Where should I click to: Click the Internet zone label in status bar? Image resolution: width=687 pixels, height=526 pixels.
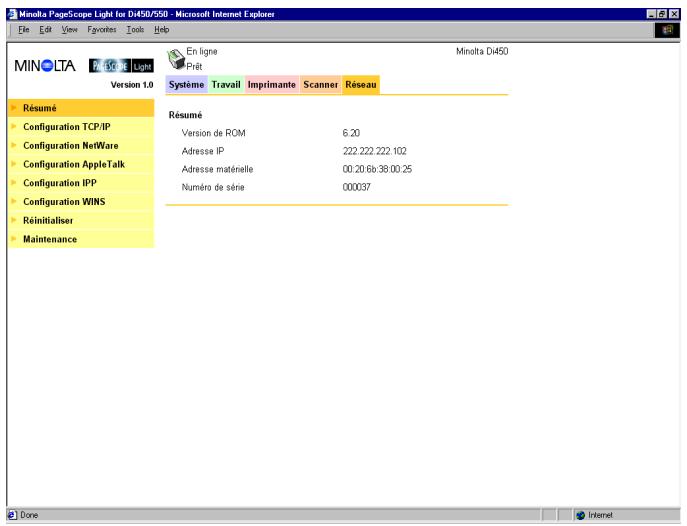[x=600, y=515]
